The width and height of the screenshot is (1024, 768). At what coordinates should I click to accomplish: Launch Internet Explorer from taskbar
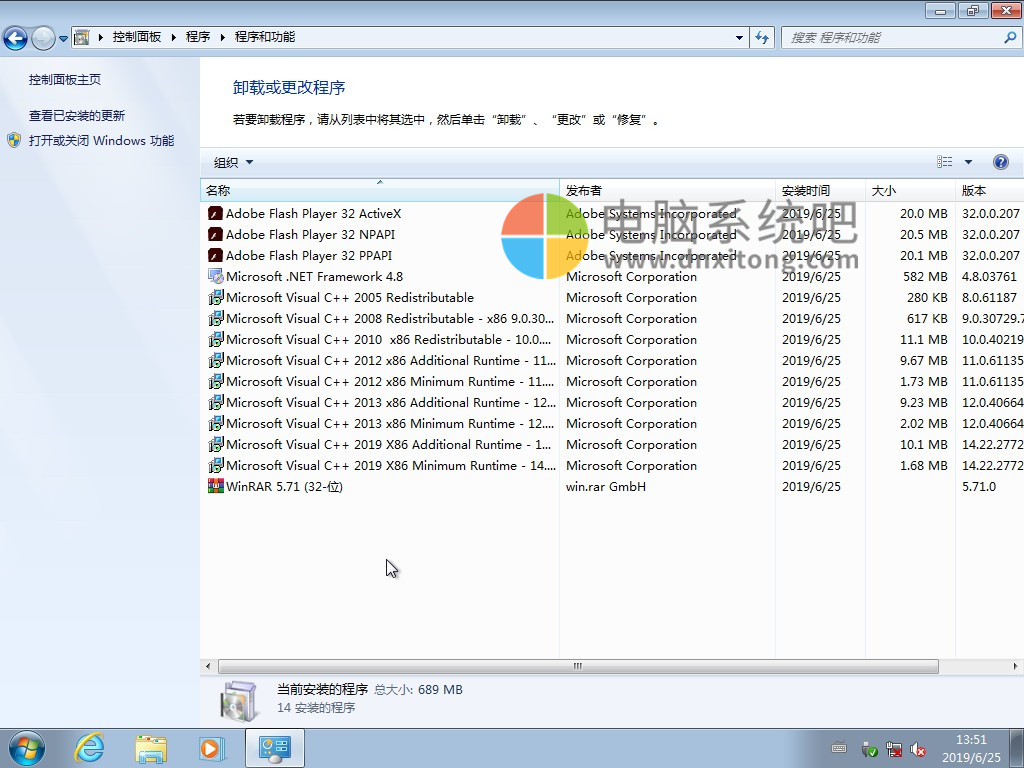pos(89,748)
